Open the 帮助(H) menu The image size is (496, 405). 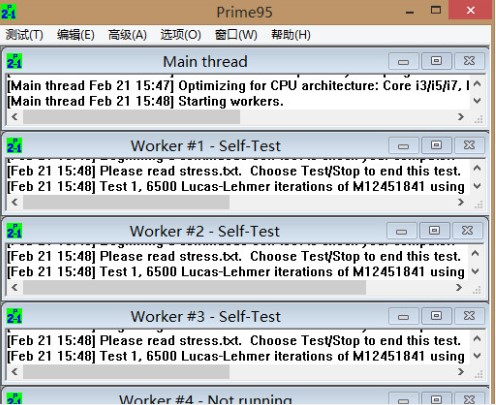(x=291, y=35)
